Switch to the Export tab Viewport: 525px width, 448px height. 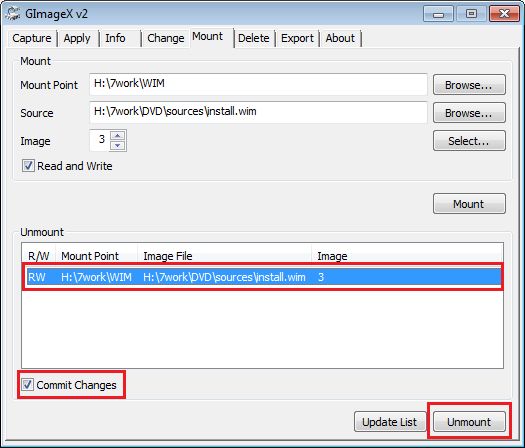point(297,38)
